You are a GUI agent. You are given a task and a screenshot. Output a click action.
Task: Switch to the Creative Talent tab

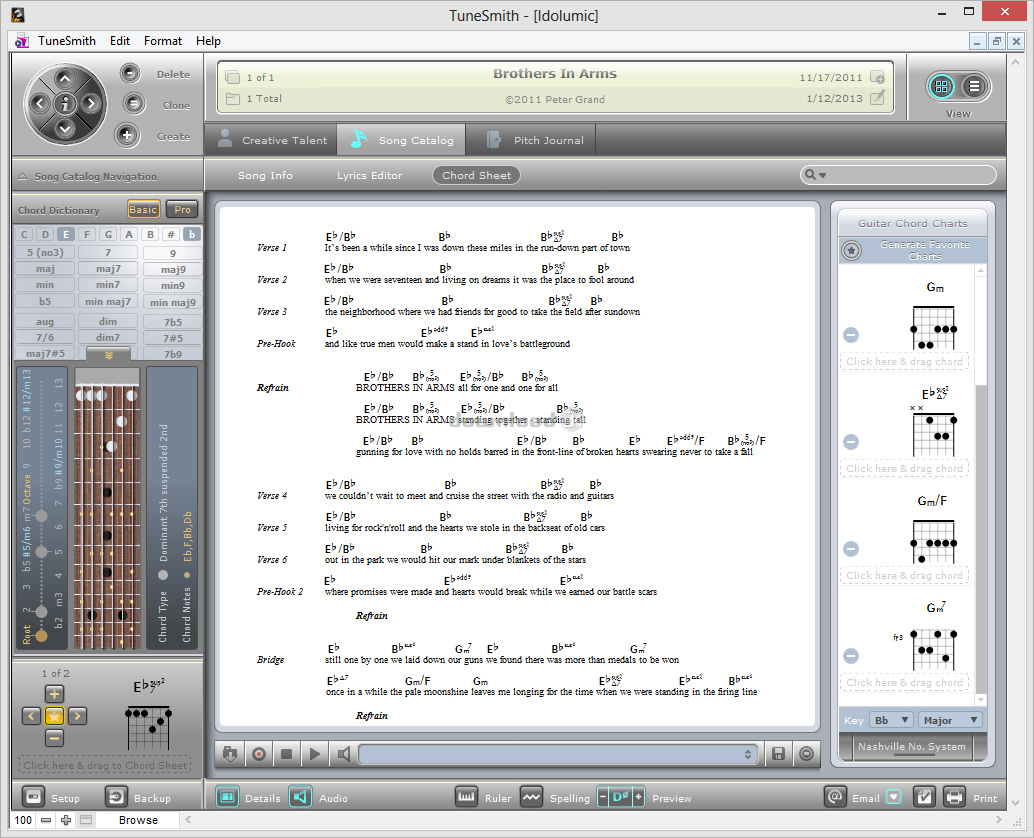coord(272,139)
